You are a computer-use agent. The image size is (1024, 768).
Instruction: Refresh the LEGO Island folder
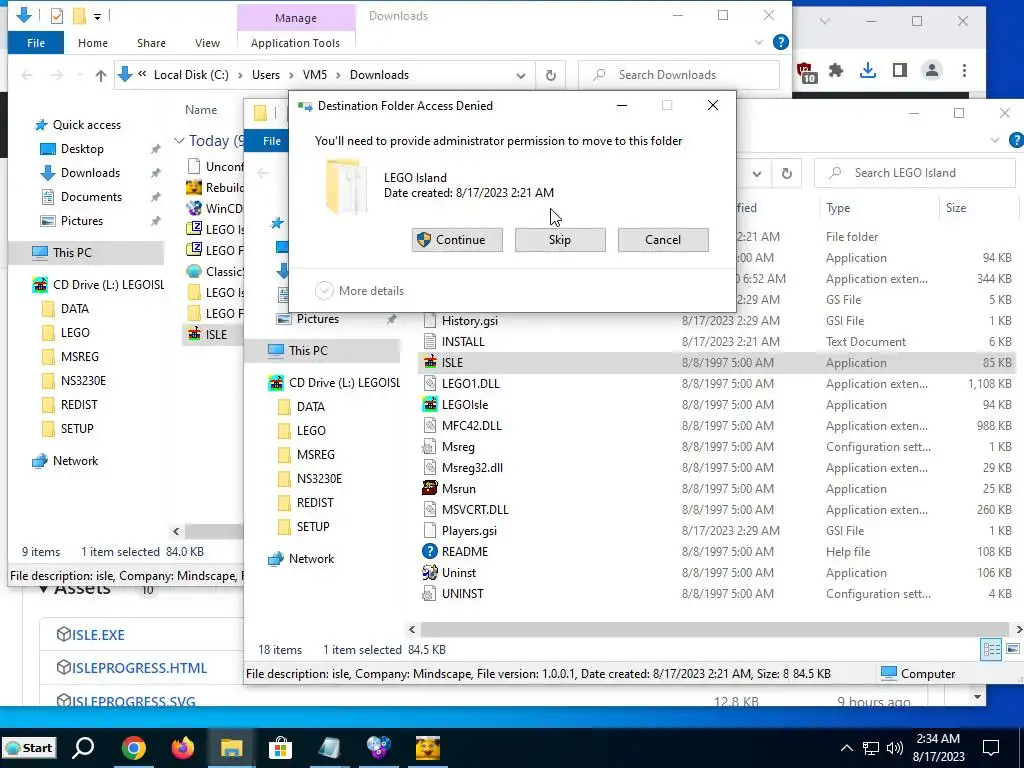pyautogui.click(x=787, y=174)
